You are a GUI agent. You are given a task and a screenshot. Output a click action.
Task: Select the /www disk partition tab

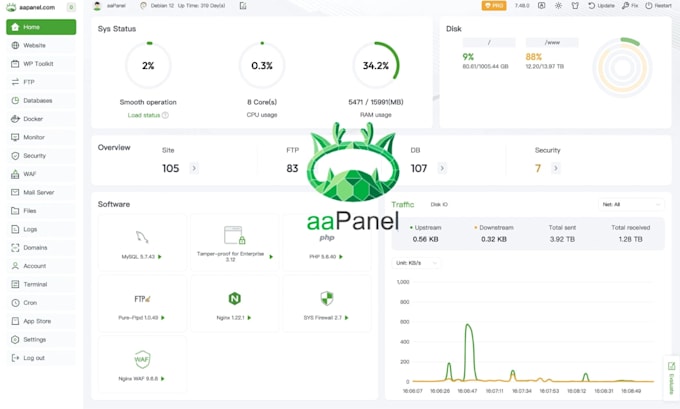552,43
